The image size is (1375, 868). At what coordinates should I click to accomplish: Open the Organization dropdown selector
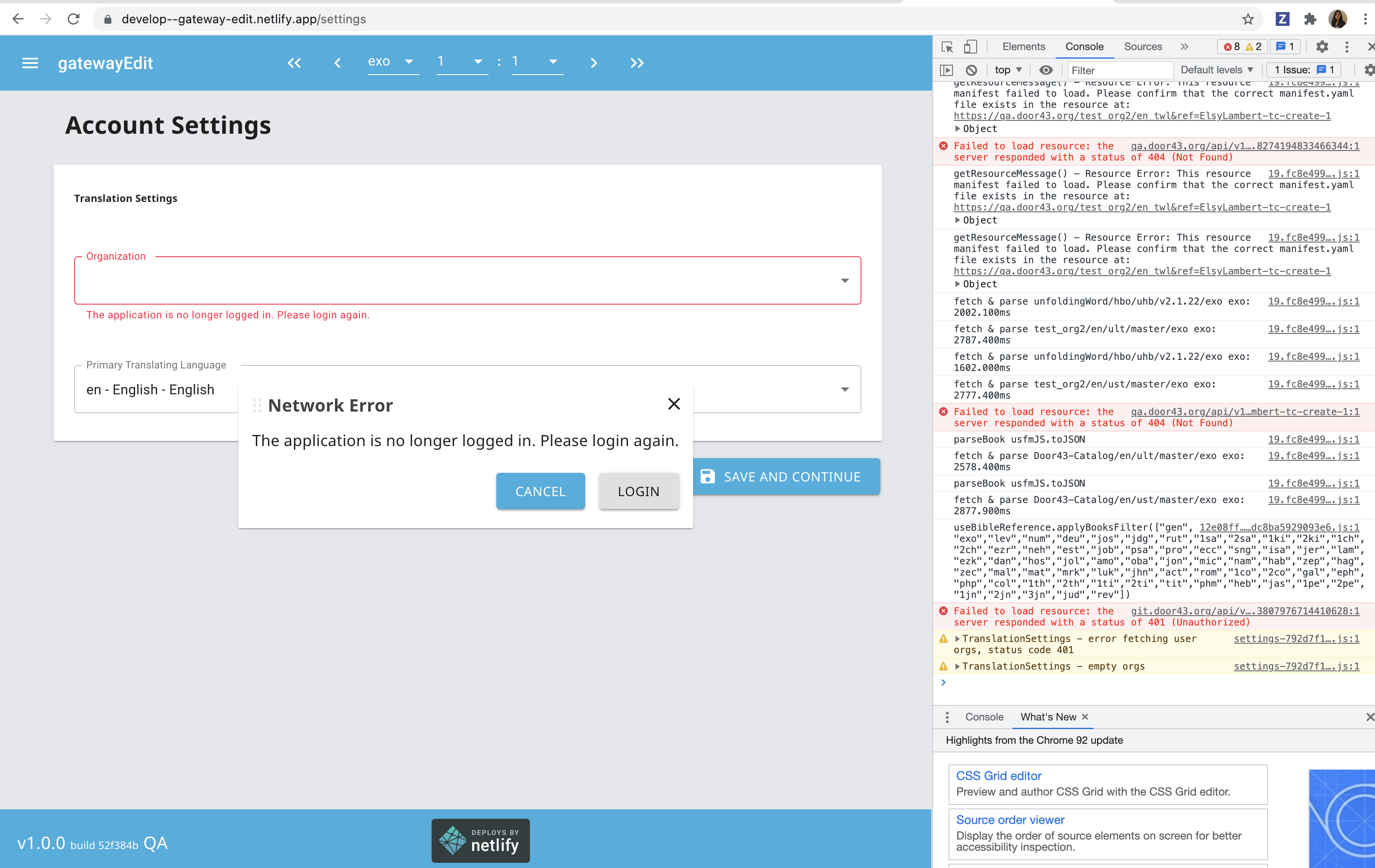click(844, 280)
